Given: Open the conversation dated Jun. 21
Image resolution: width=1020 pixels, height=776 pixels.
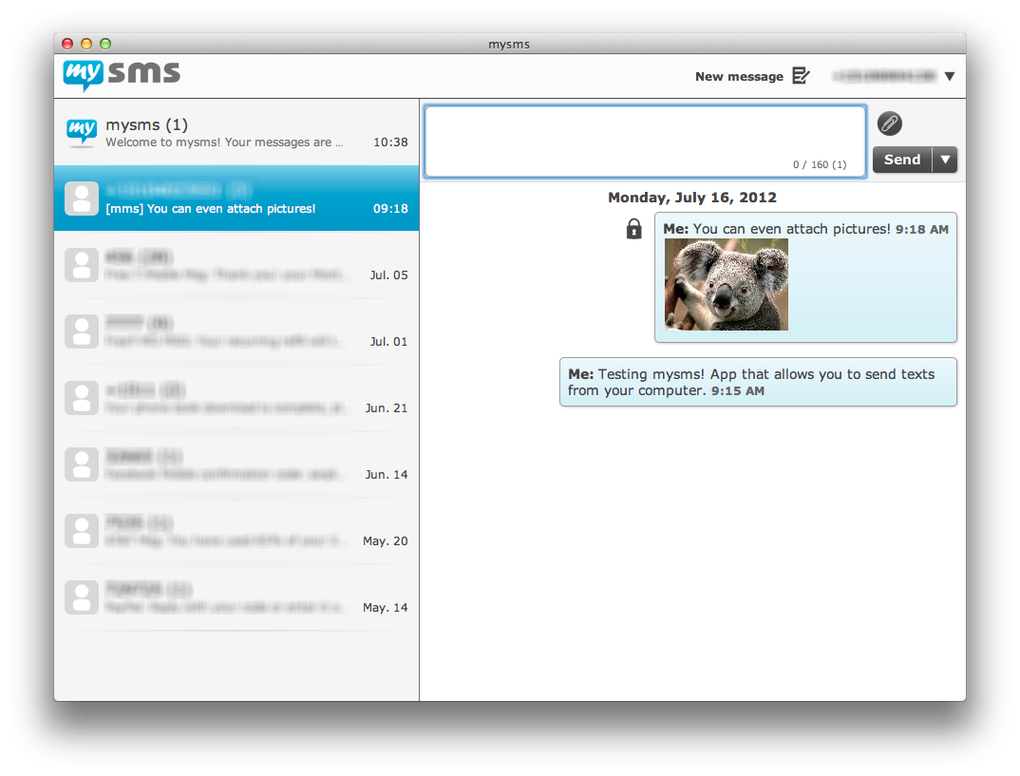Looking at the screenshot, I should coord(237,398).
